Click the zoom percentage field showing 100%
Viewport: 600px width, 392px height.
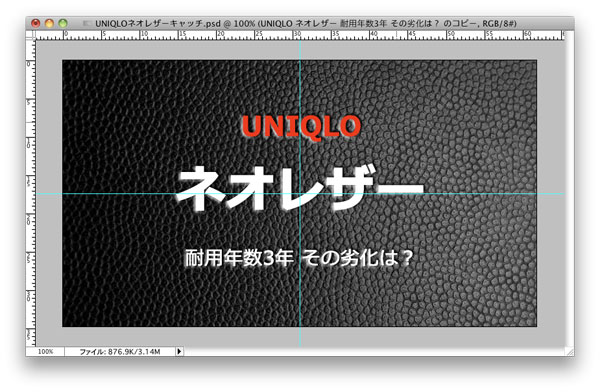[45, 351]
